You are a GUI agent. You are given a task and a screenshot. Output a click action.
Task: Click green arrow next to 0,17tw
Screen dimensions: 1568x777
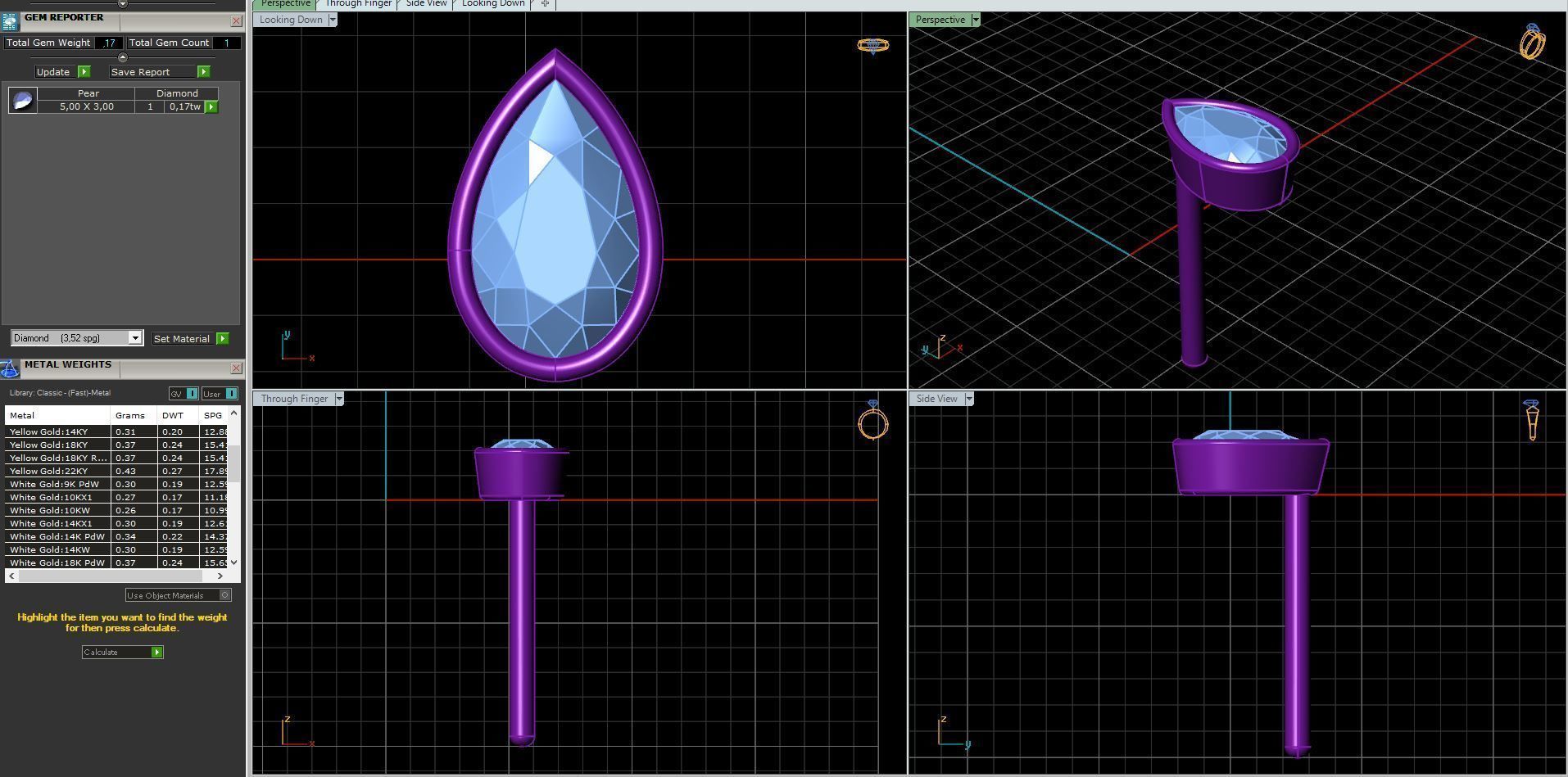211,107
